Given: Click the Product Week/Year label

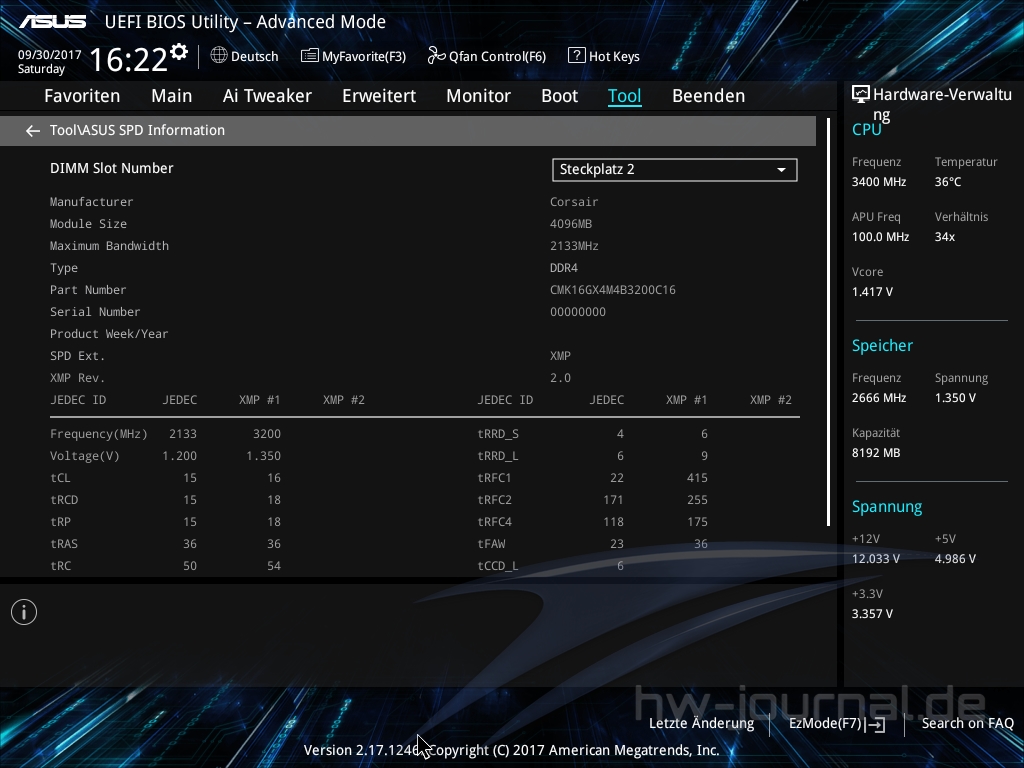Looking at the screenshot, I should [109, 334].
